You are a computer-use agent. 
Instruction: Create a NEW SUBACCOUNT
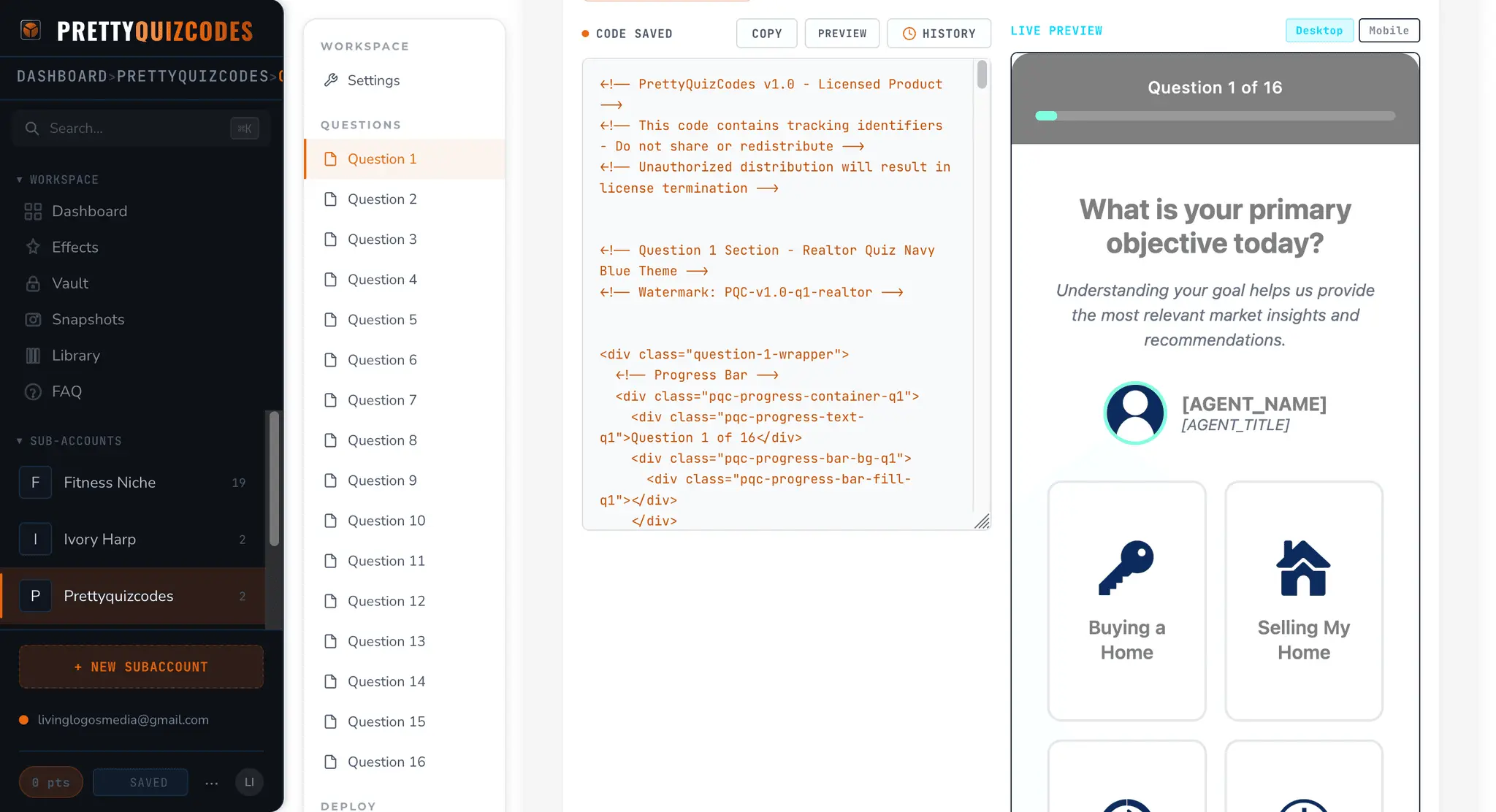coord(141,667)
